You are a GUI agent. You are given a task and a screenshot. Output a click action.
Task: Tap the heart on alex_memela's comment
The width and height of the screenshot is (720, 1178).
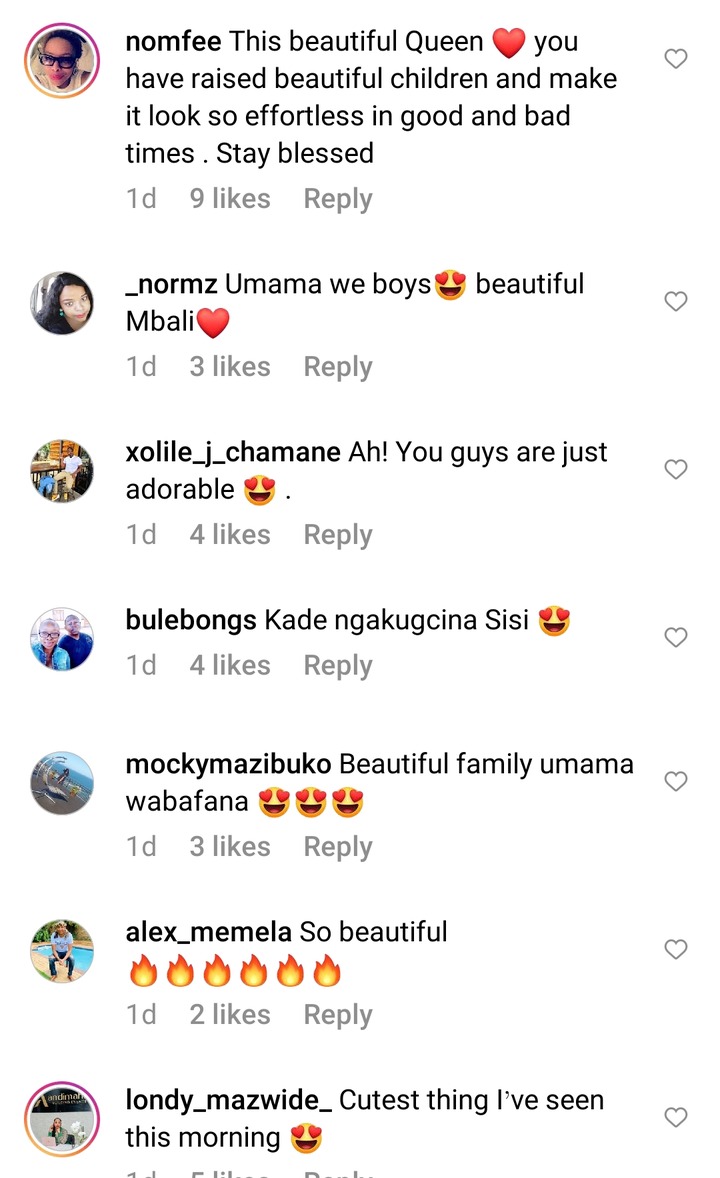click(676, 949)
